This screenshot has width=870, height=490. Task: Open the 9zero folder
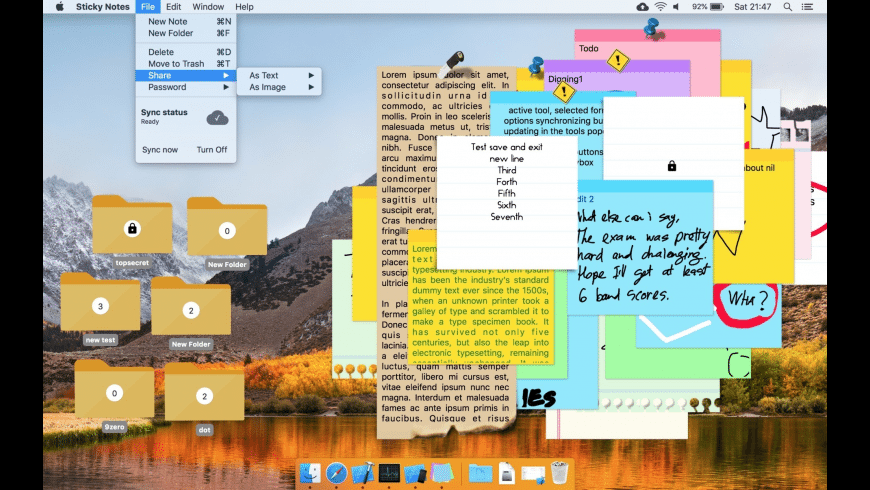click(x=114, y=388)
